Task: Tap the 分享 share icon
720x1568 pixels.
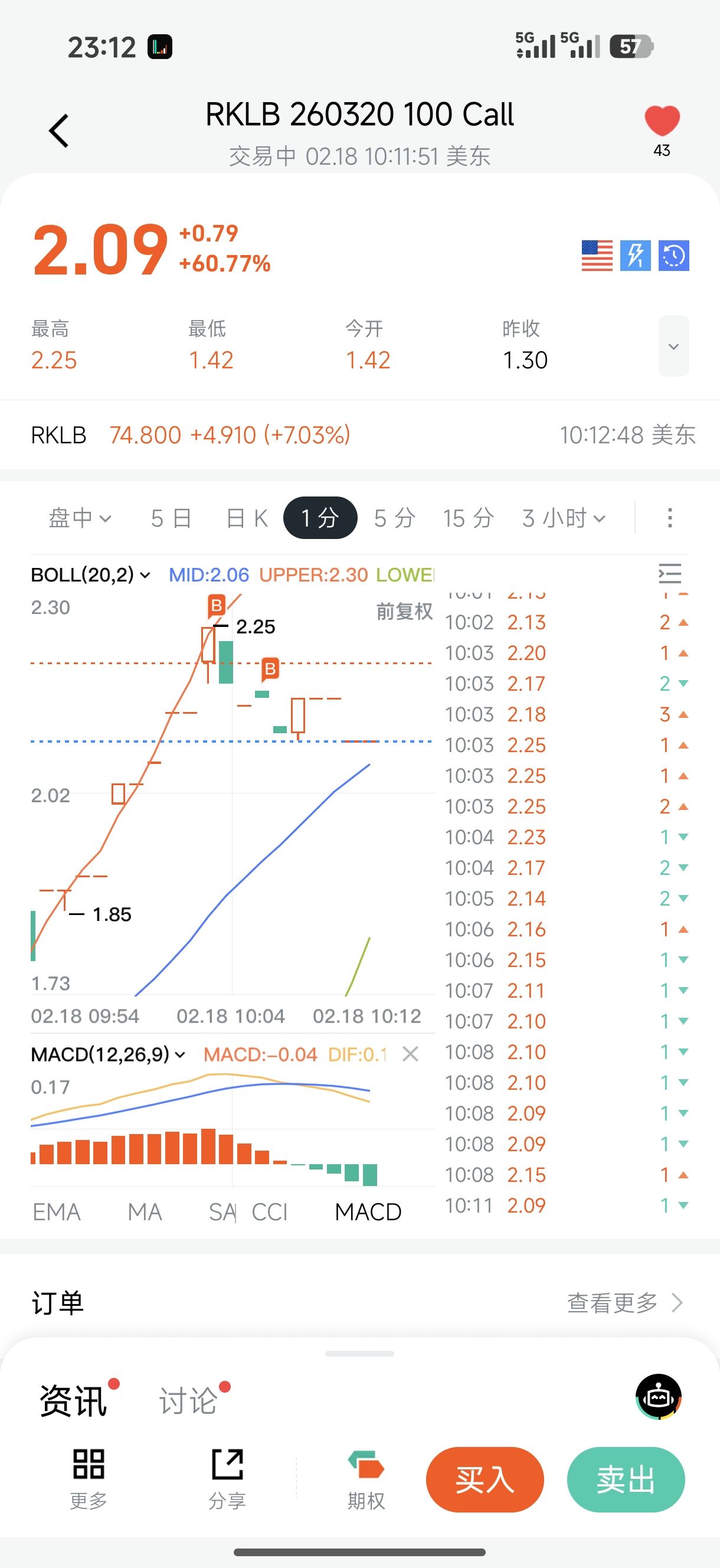Action: click(227, 1464)
